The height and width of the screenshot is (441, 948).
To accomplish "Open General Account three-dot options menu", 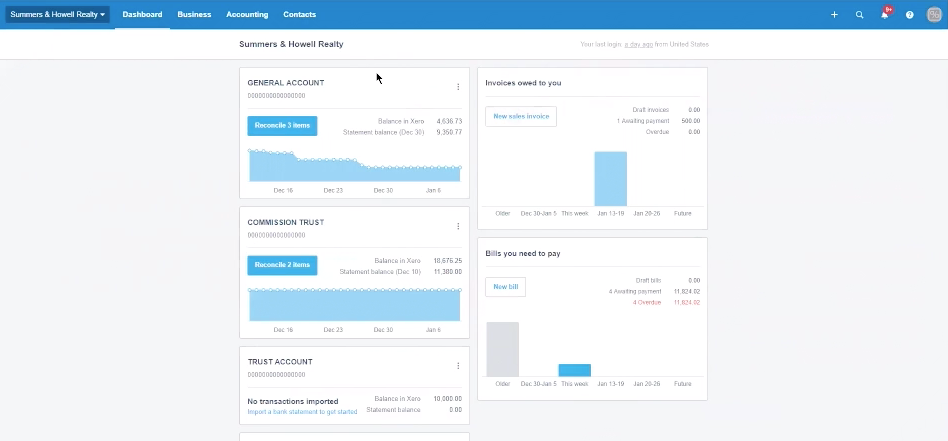I will (458, 87).
